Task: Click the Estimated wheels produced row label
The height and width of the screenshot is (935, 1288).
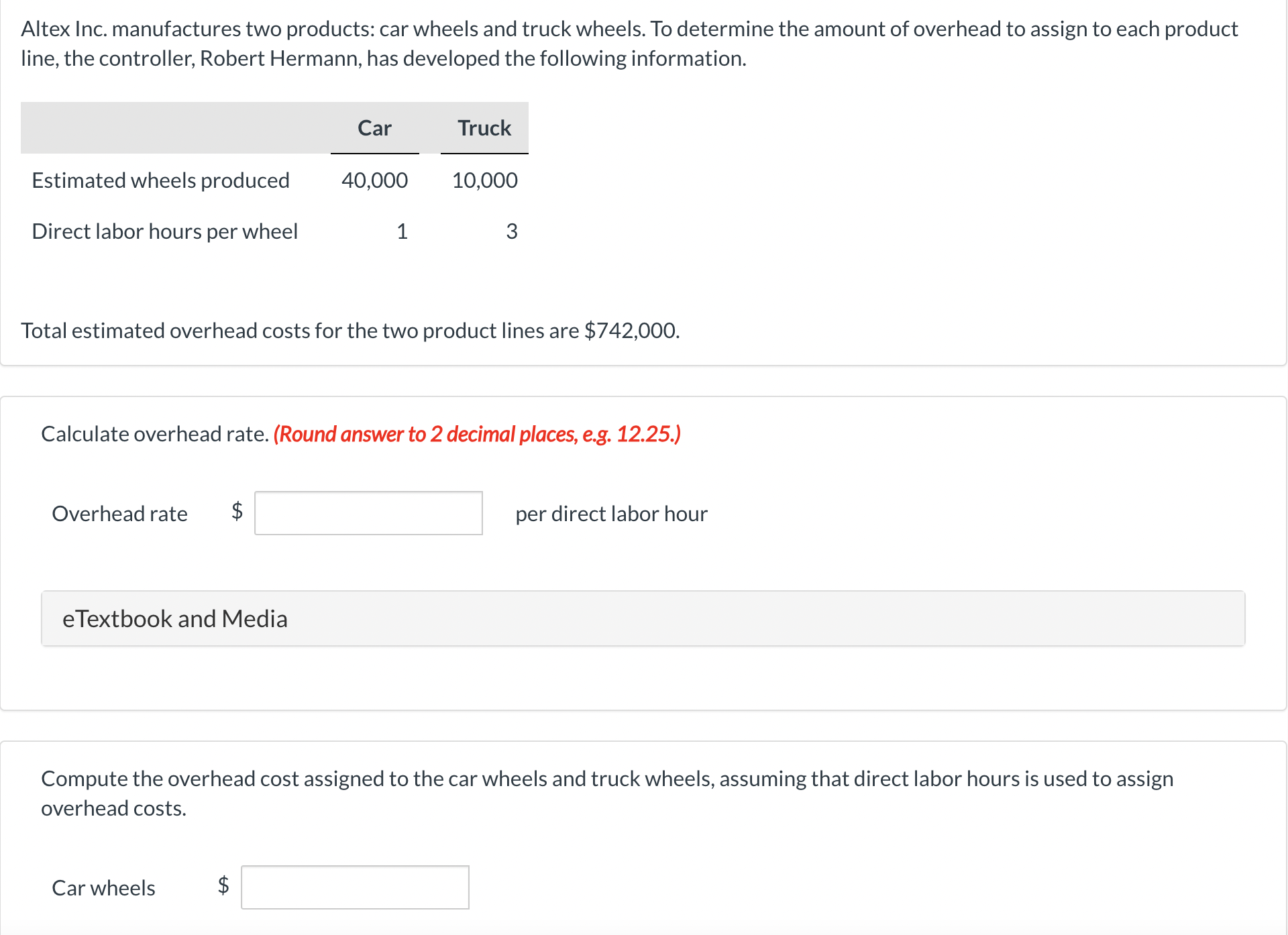Action: point(160,180)
